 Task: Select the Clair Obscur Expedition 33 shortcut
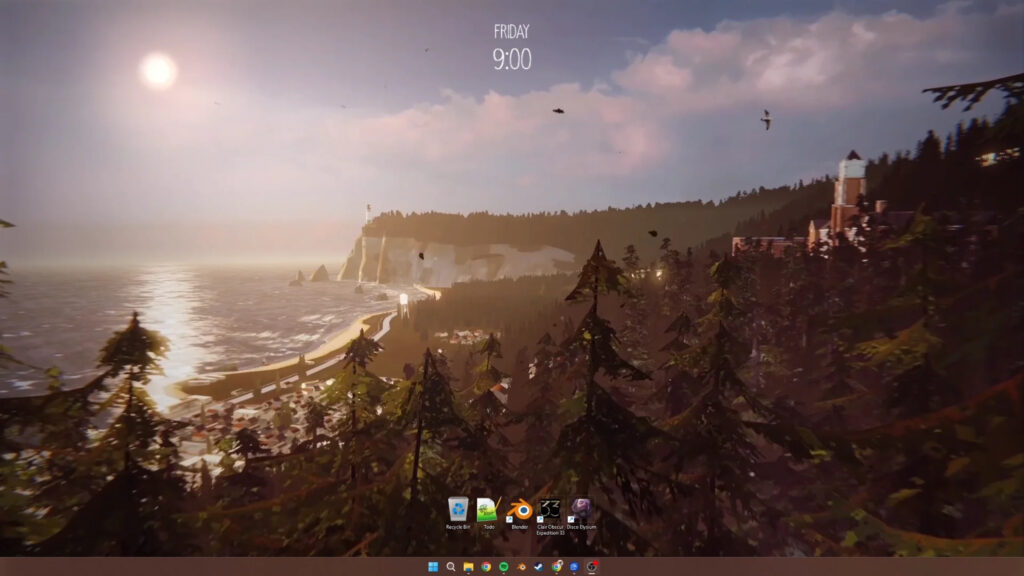tap(550, 515)
